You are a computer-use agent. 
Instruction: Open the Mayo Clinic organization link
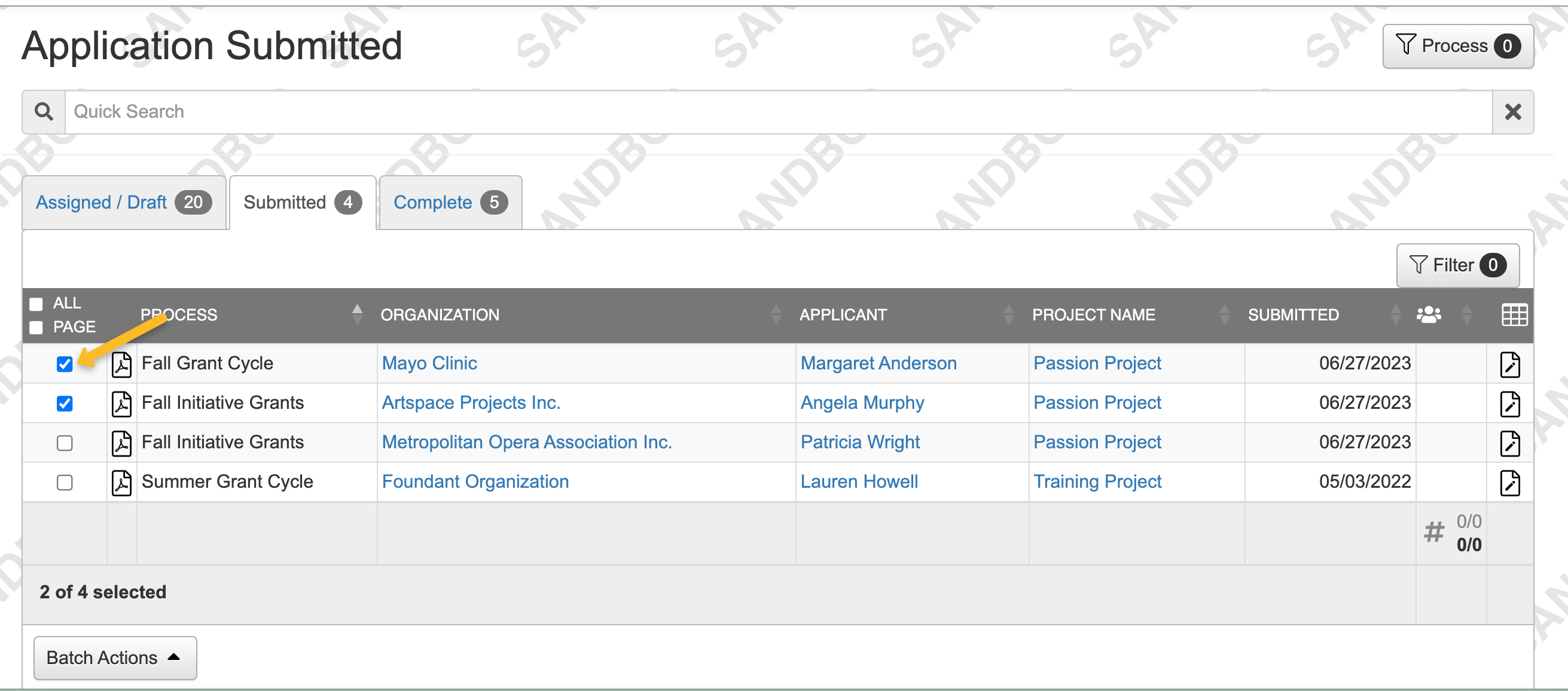tap(429, 363)
